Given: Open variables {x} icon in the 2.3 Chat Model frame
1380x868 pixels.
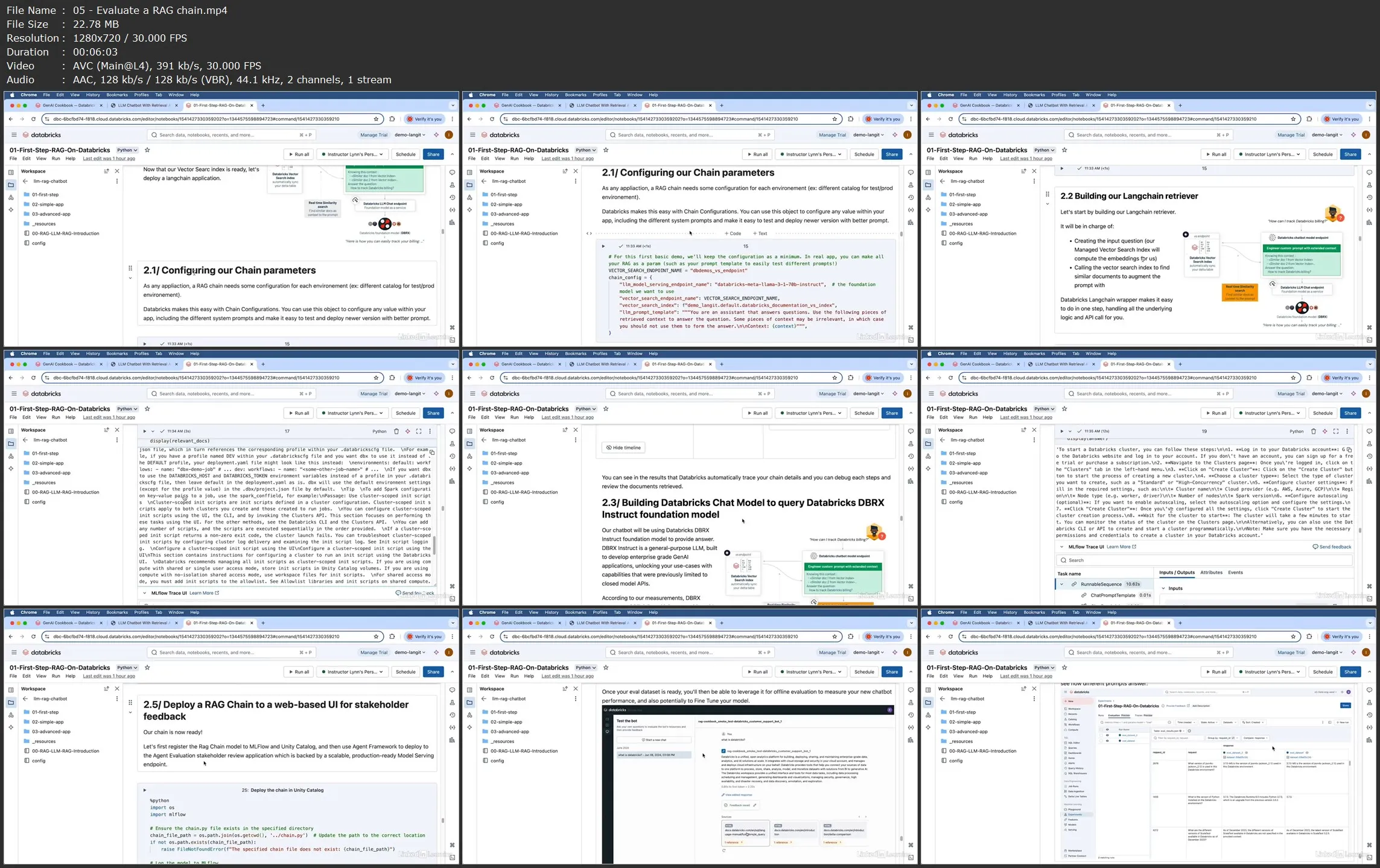Looking at the screenshot, I should [x=911, y=469].
